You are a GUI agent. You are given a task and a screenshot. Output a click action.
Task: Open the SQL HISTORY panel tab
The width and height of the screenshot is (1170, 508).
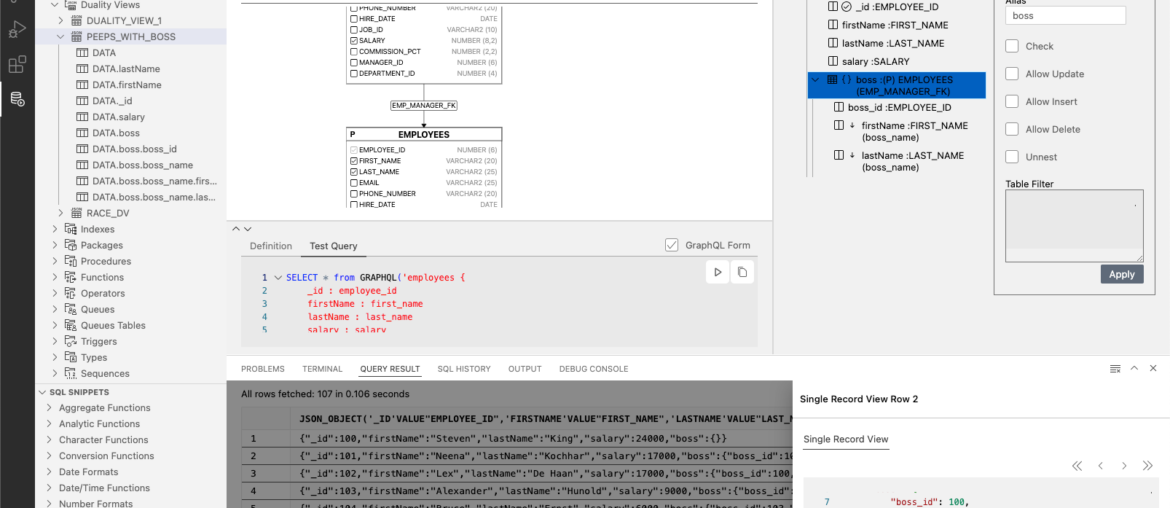[x=464, y=369]
